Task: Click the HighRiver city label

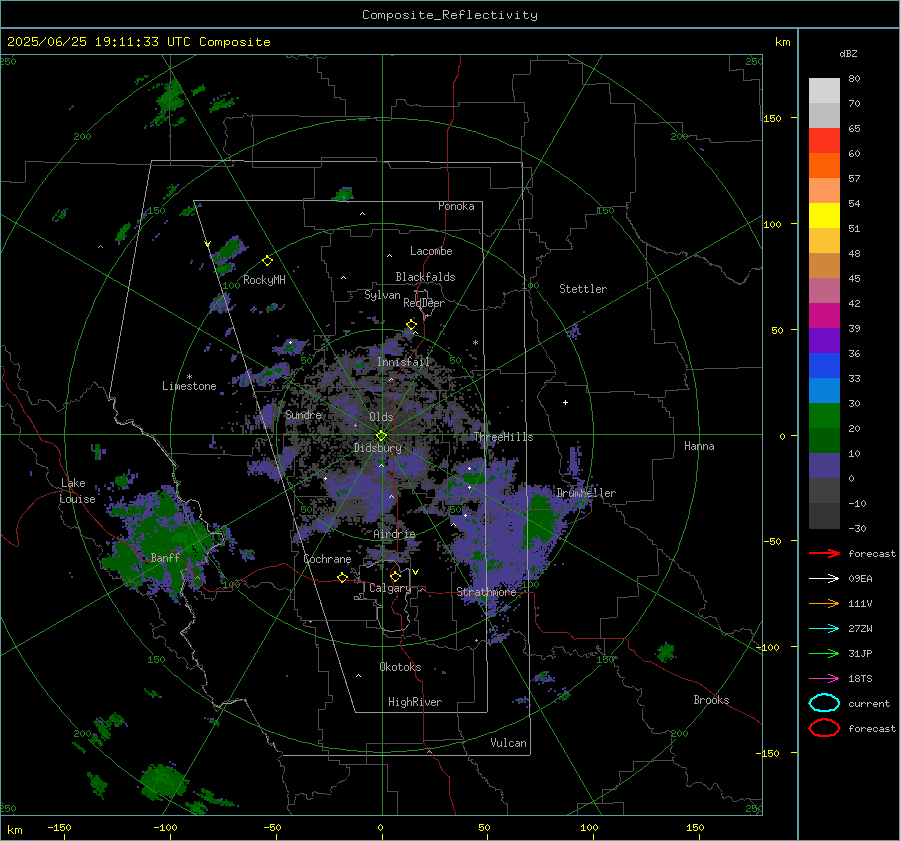Action: click(x=415, y=702)
